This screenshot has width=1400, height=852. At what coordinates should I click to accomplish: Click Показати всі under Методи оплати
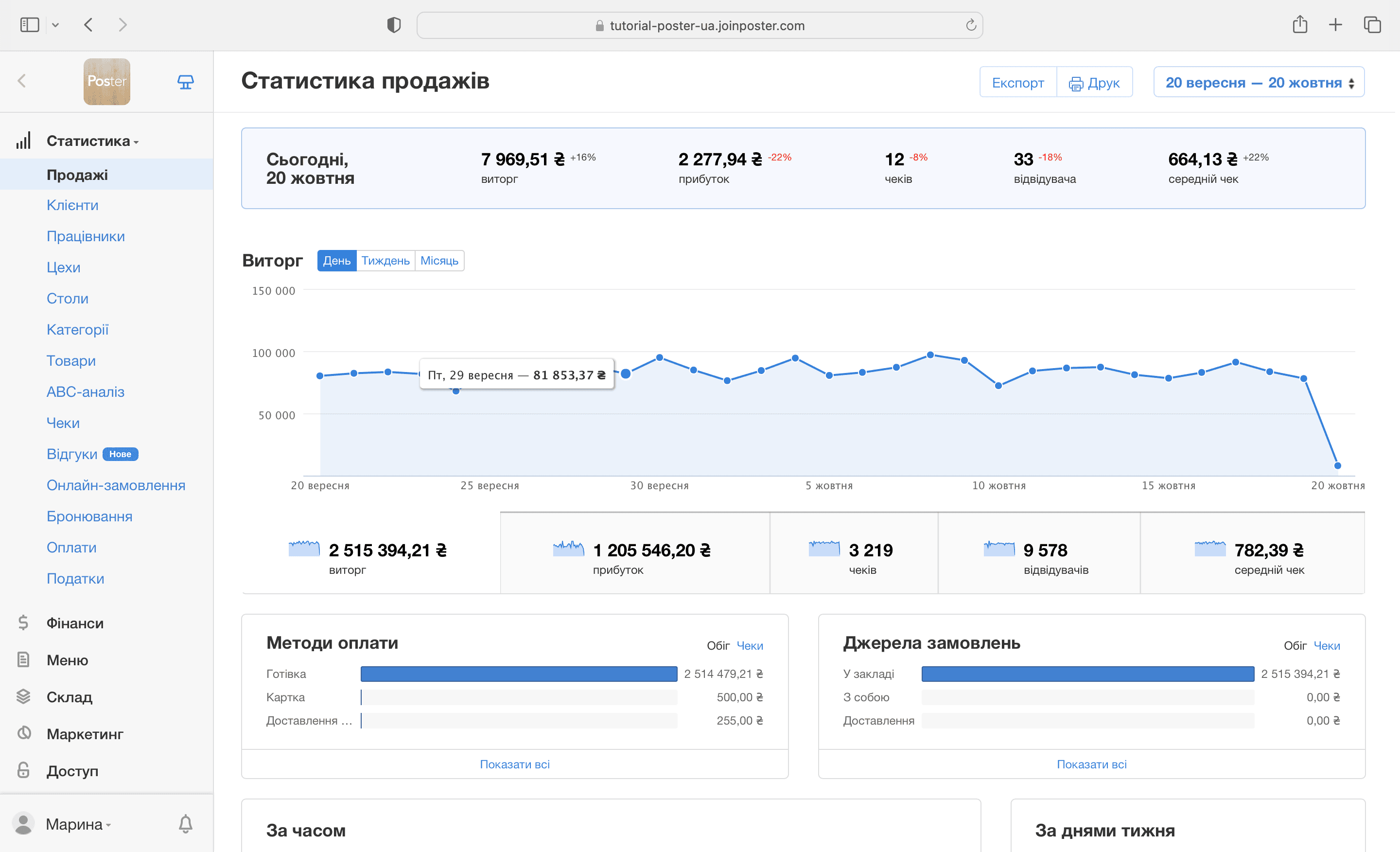coord(515,764)
